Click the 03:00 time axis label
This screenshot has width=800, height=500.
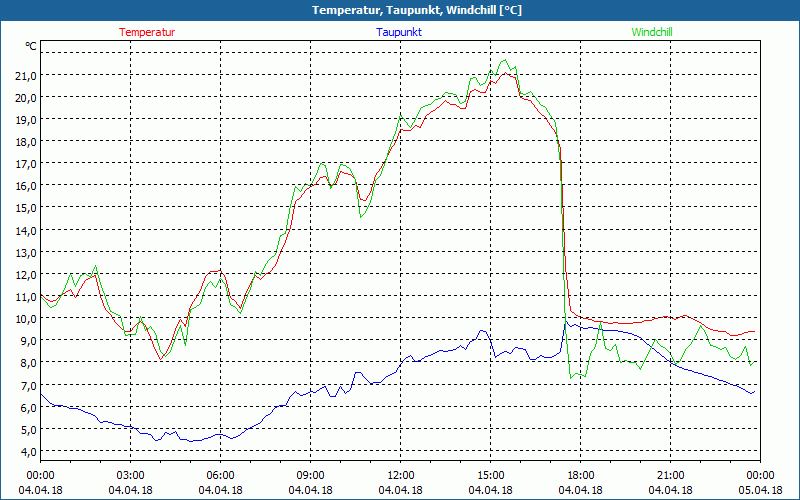coord(131,476)
